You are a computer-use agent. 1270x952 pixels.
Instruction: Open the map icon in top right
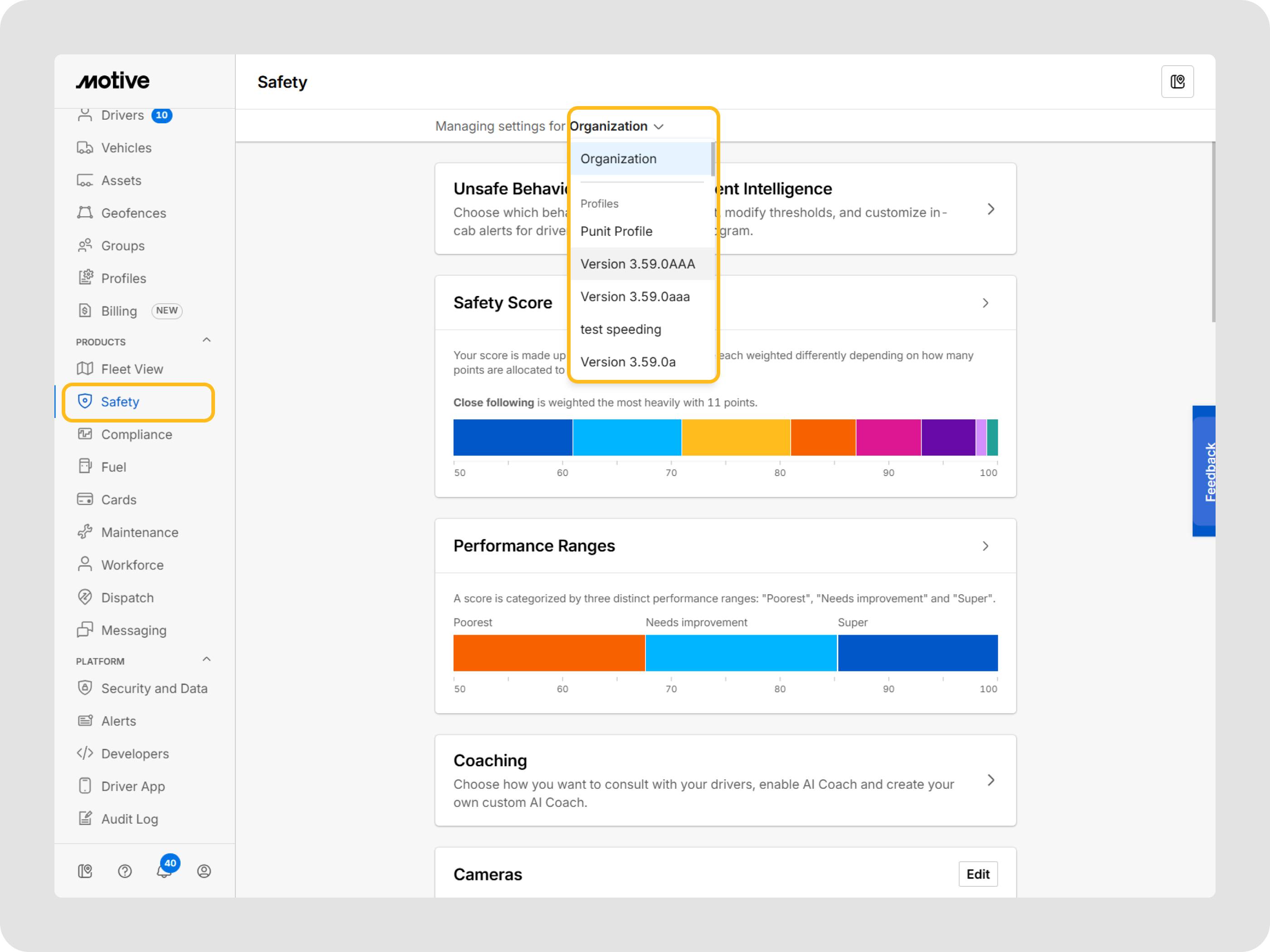[x=1177, y=82]
